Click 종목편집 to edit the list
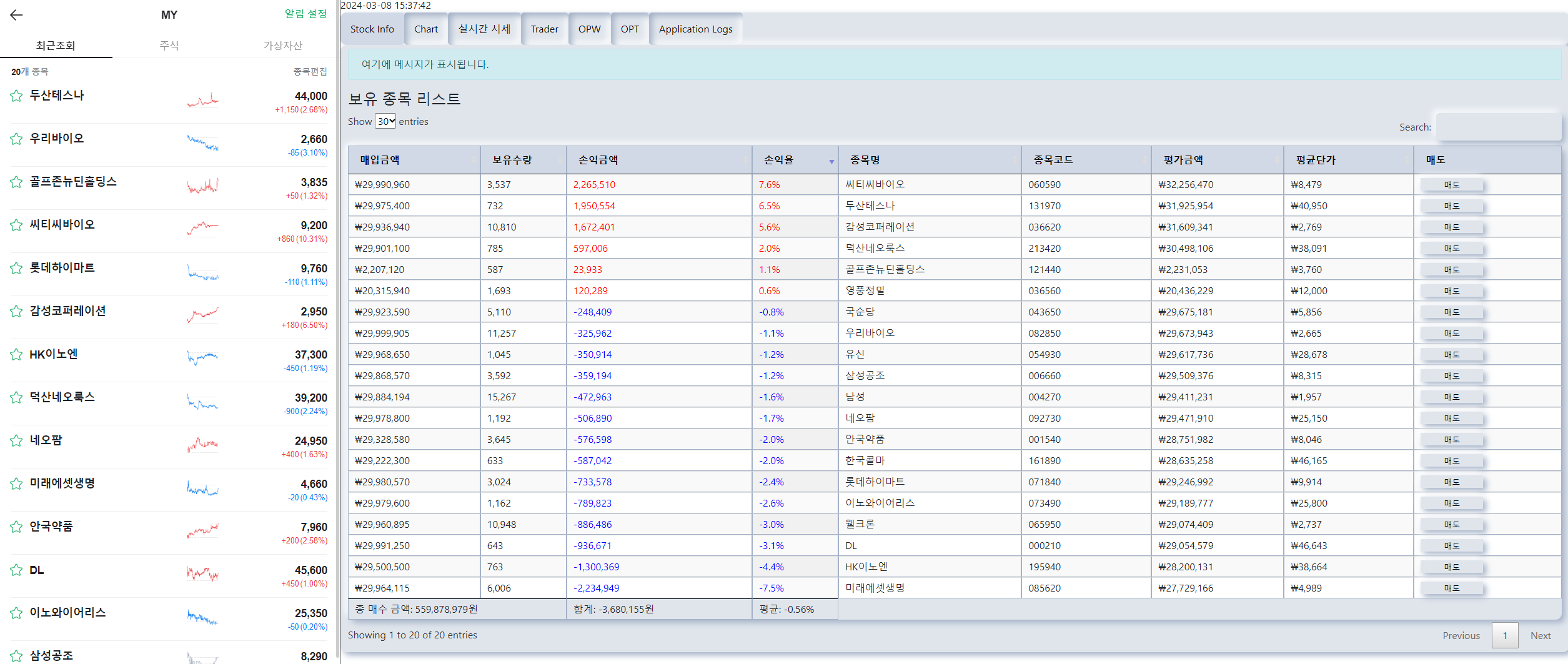Viewport: 1568px width, 664px height. pyautogui.click(x=310, y=72)
